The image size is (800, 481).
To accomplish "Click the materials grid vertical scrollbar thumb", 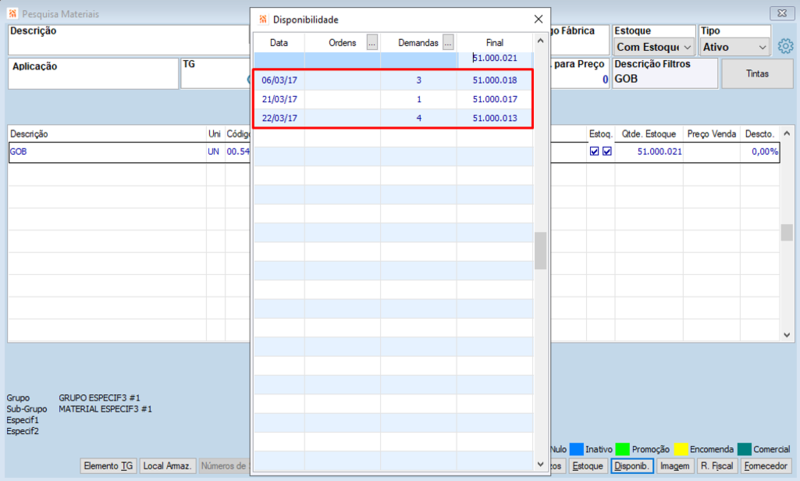I will pos(787,233).
